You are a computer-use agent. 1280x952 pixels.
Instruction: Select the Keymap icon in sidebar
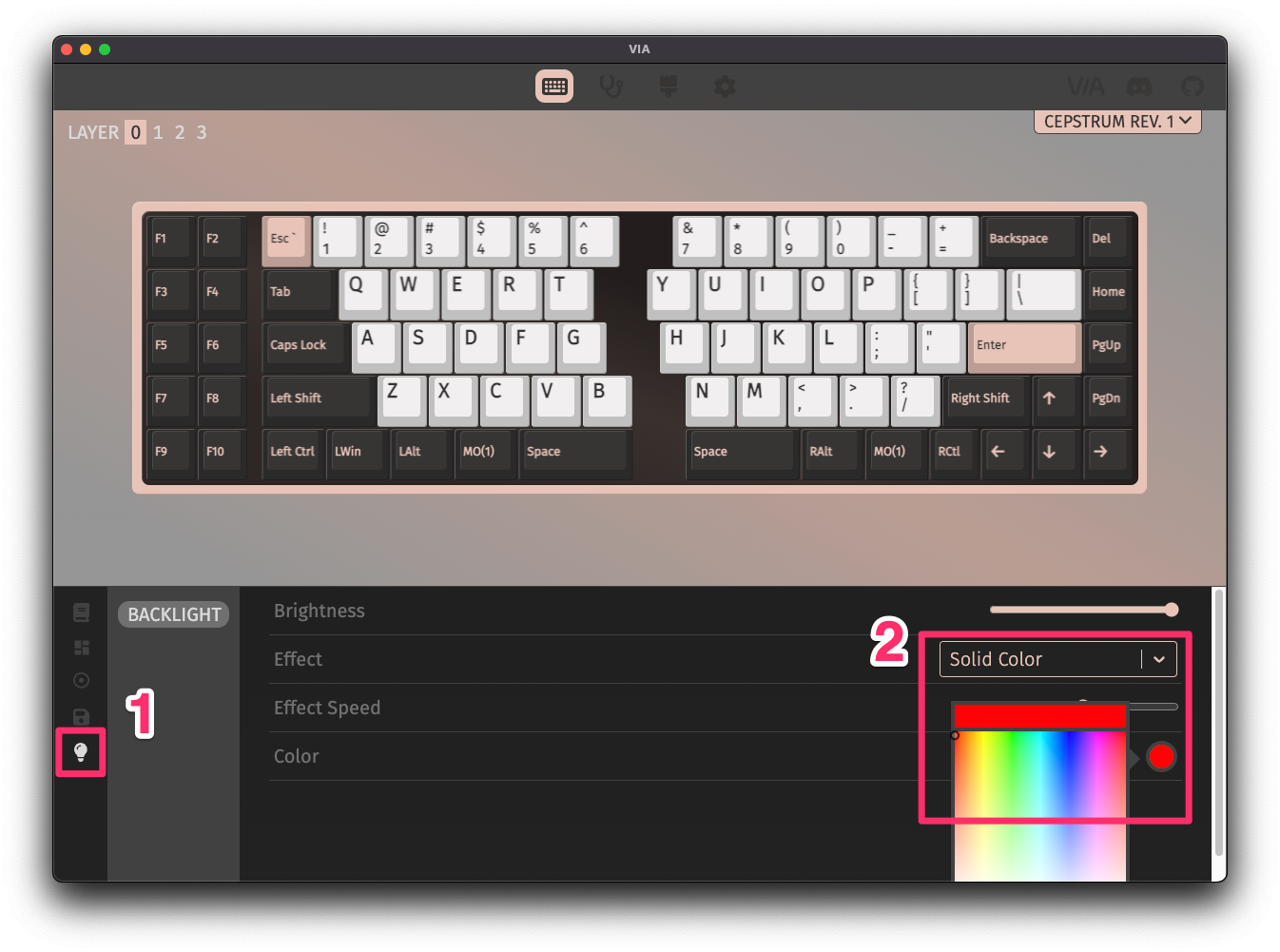(x=81, y=612)
